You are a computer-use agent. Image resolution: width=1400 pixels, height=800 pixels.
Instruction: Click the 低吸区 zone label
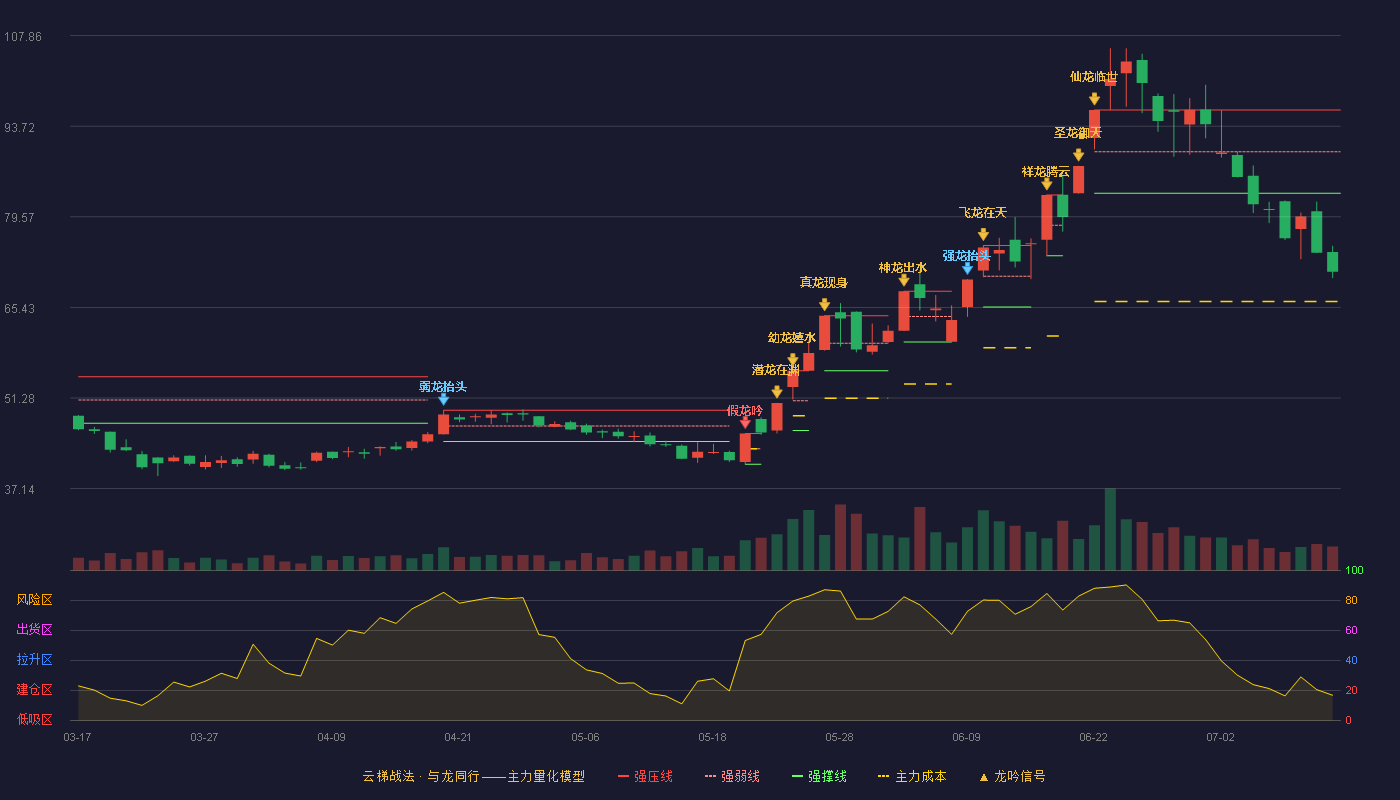tap(35, 720)
